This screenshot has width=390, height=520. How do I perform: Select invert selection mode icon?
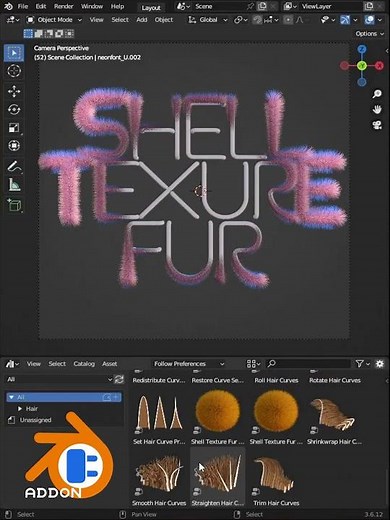59,34
